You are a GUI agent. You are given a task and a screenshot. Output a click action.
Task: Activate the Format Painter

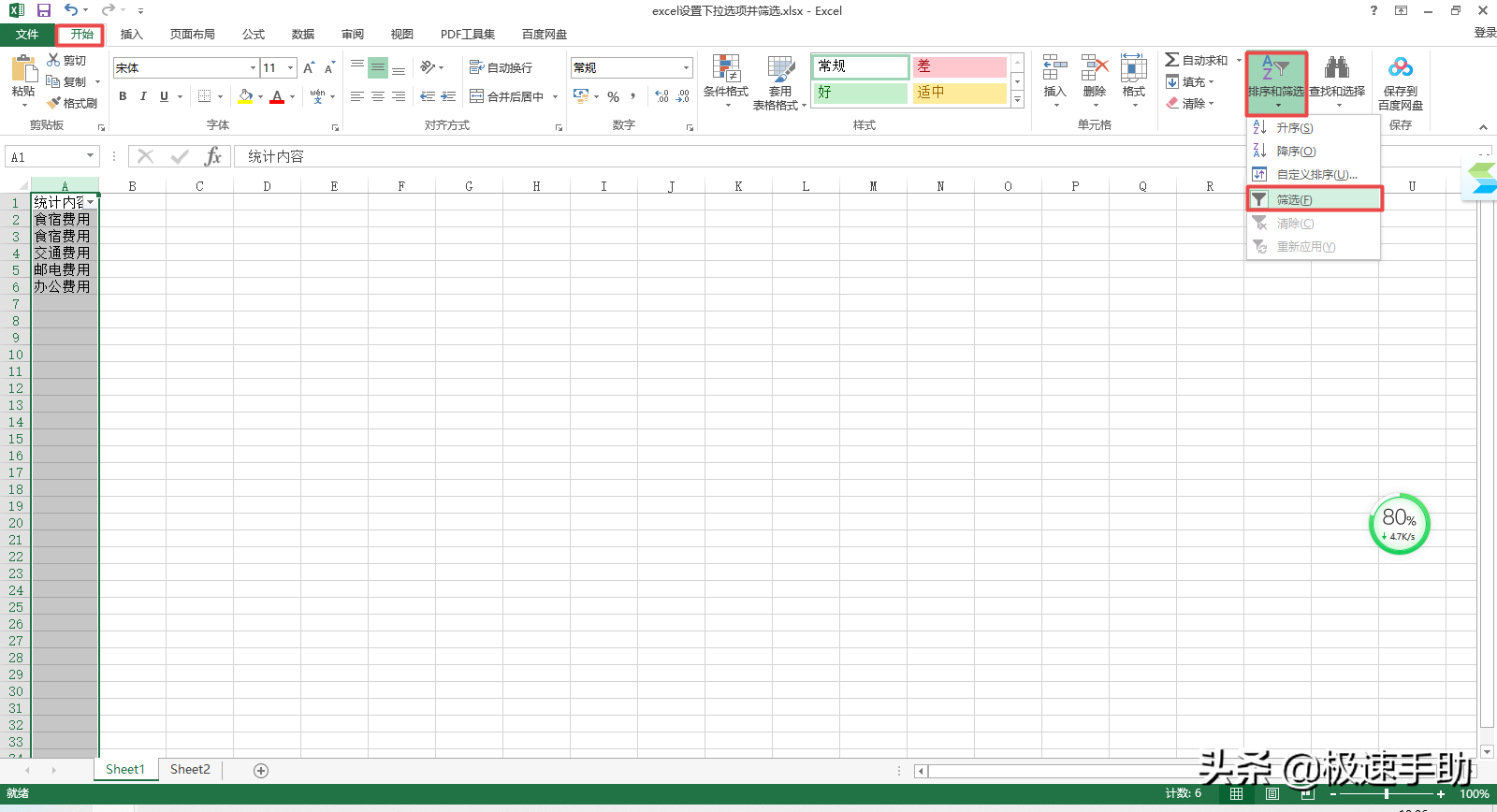click(72, 103)
